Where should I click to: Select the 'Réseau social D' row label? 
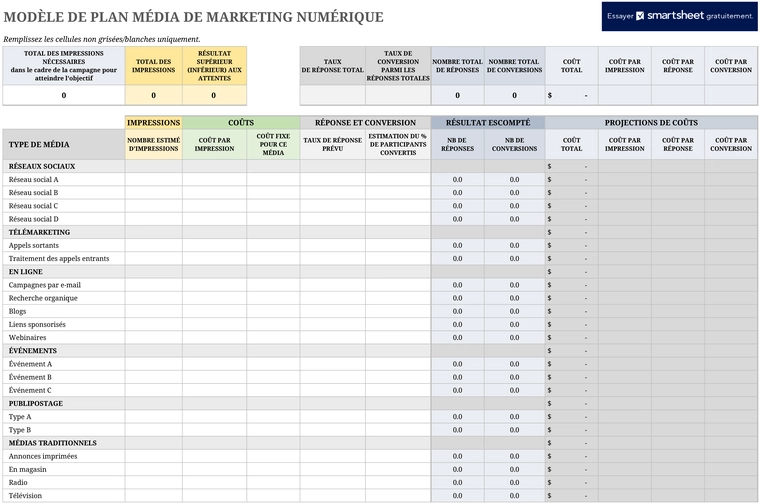point(33,219)
